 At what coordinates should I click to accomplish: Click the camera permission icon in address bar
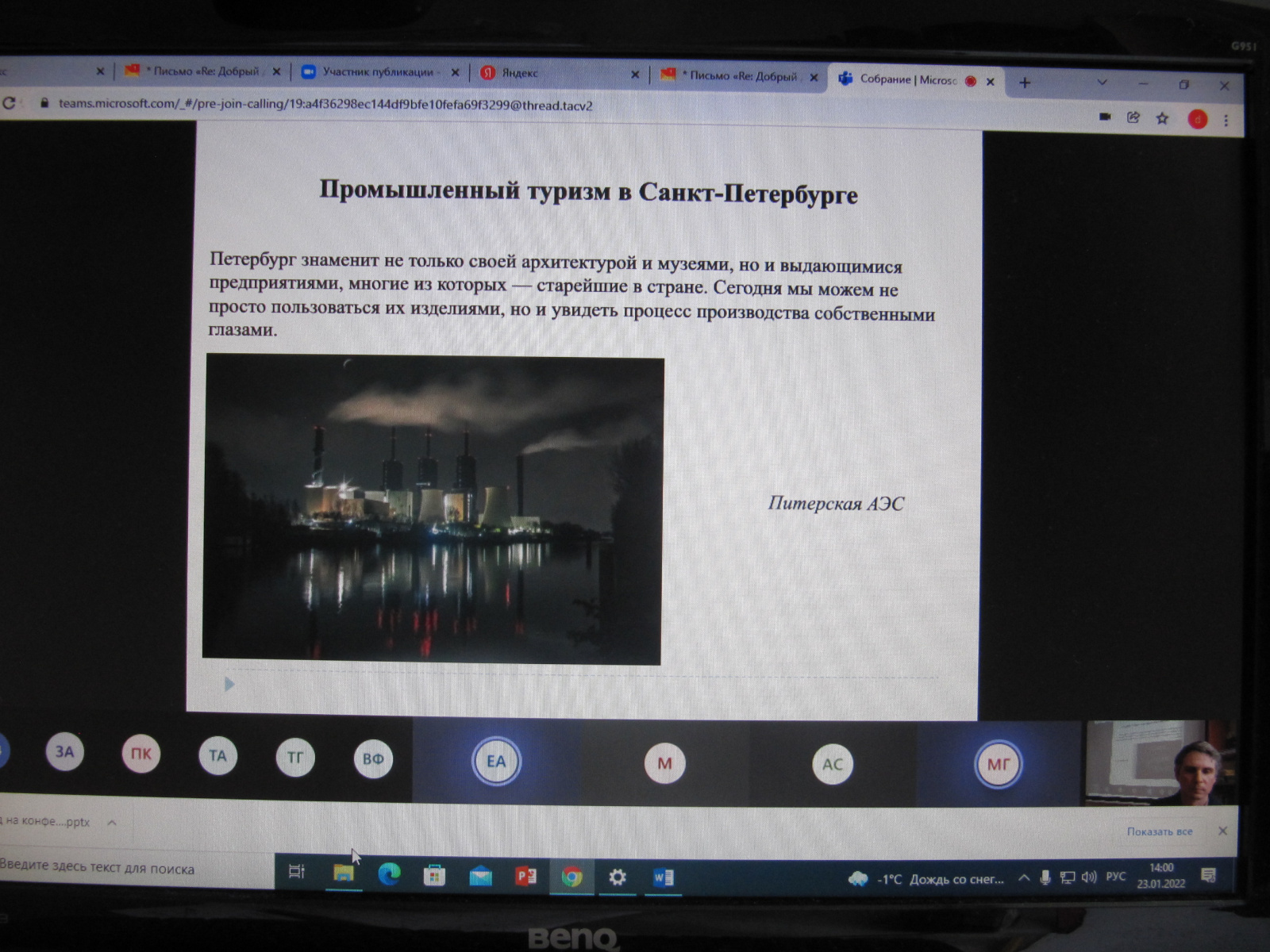click(1105, 117)
